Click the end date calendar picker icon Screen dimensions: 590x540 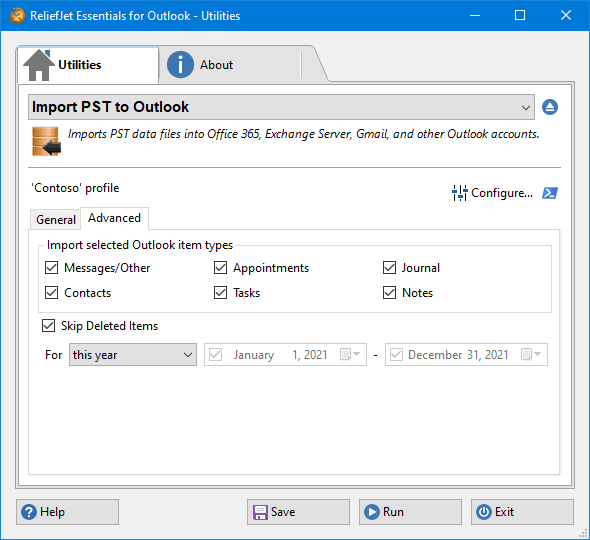[x=531, y=354]
